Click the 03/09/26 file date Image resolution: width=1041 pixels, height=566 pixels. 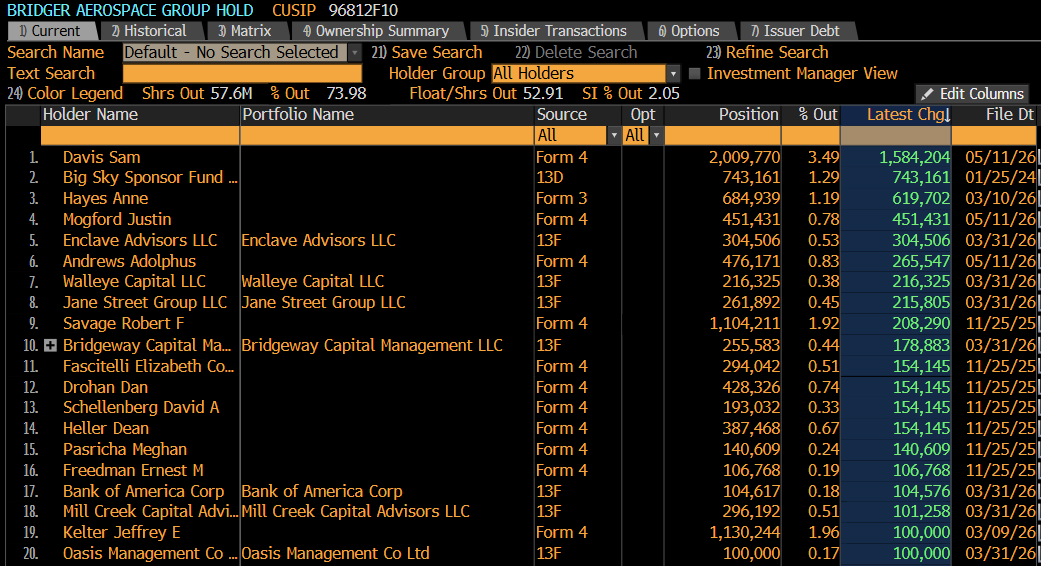click(1001, 533)
